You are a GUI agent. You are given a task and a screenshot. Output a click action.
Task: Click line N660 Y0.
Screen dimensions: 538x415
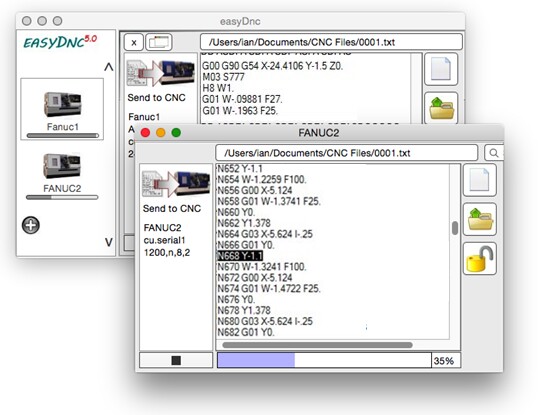pos(236,212)
